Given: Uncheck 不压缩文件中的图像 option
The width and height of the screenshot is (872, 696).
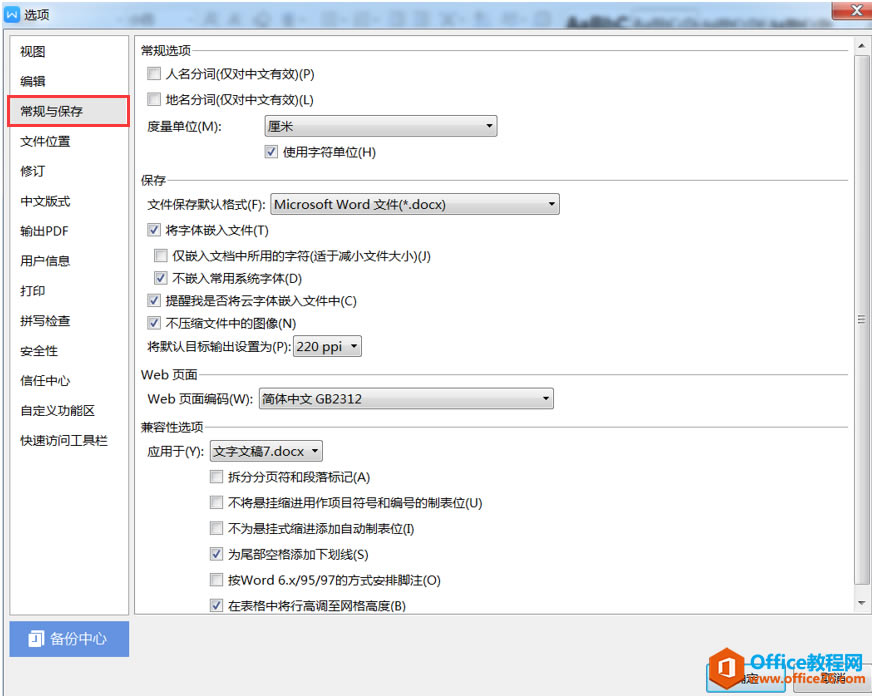Looking at the screenshot, I should tap(153, 323).
